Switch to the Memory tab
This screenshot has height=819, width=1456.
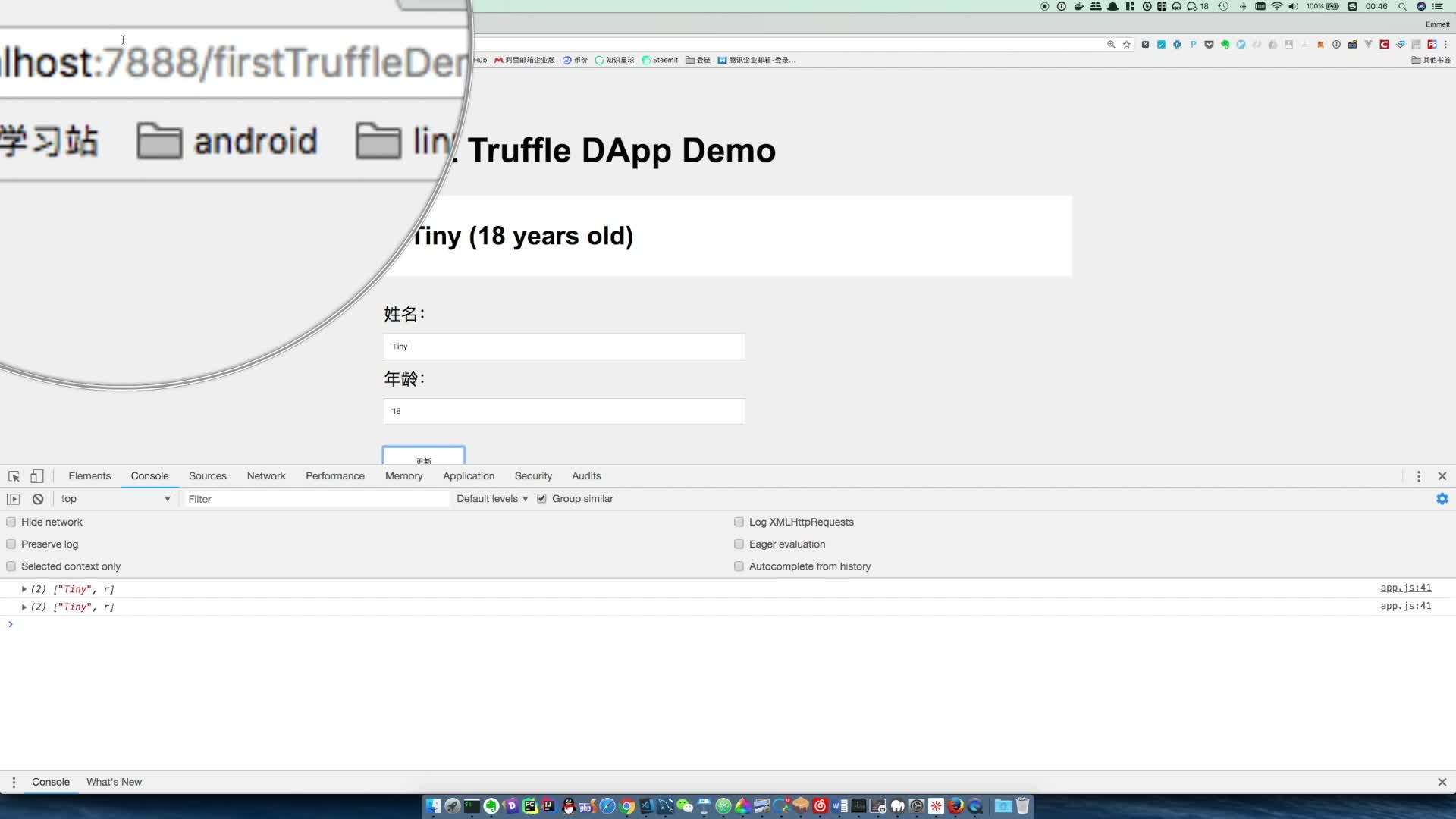click(x=403, y=476)
